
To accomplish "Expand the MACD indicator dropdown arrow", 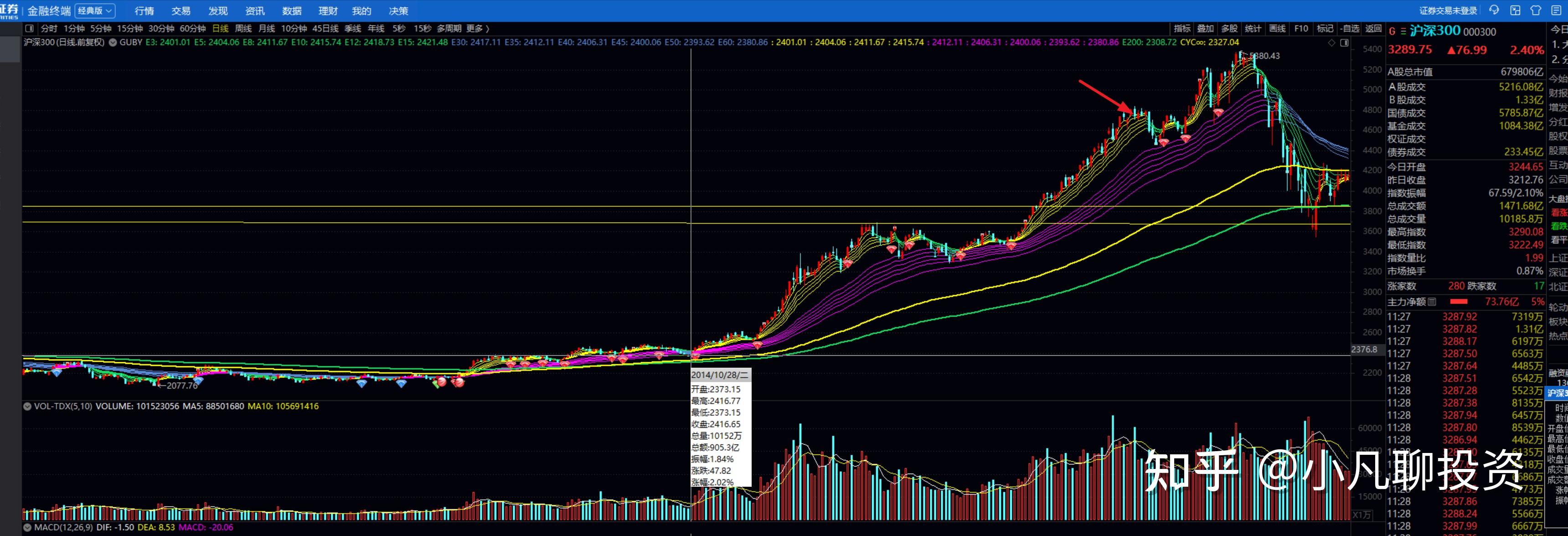I will [27, 527].
